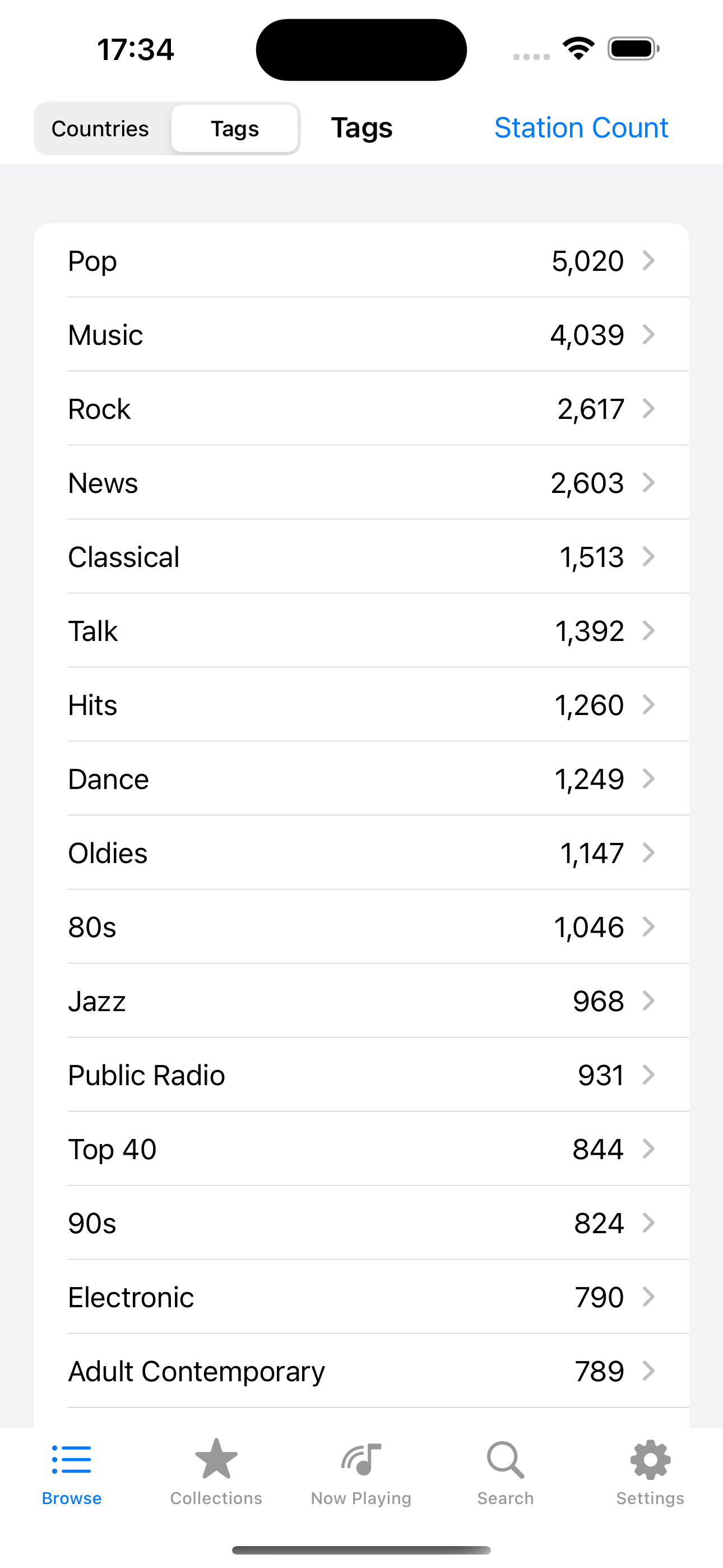
Task: Tap the home indicator bar
Action: (361, 1549)
